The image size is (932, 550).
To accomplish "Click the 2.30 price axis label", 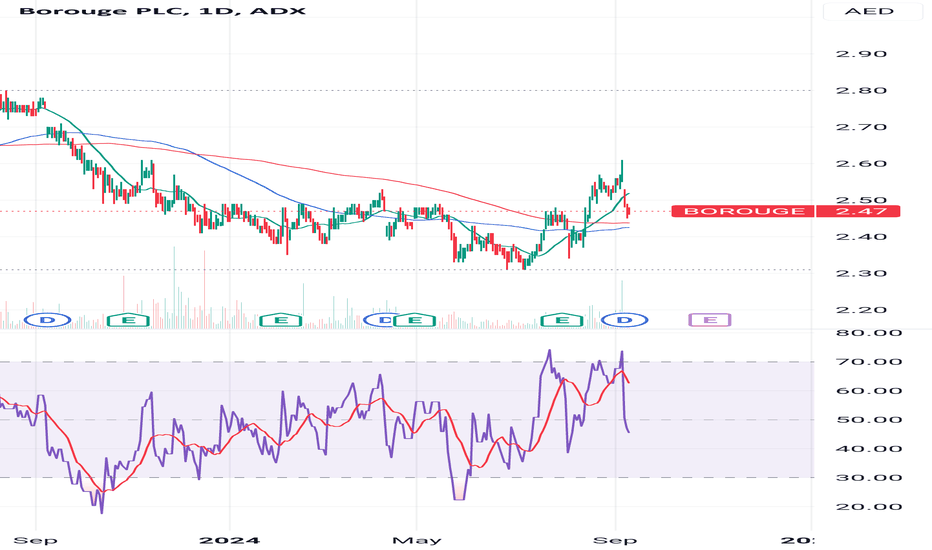I will click(861, 274).
